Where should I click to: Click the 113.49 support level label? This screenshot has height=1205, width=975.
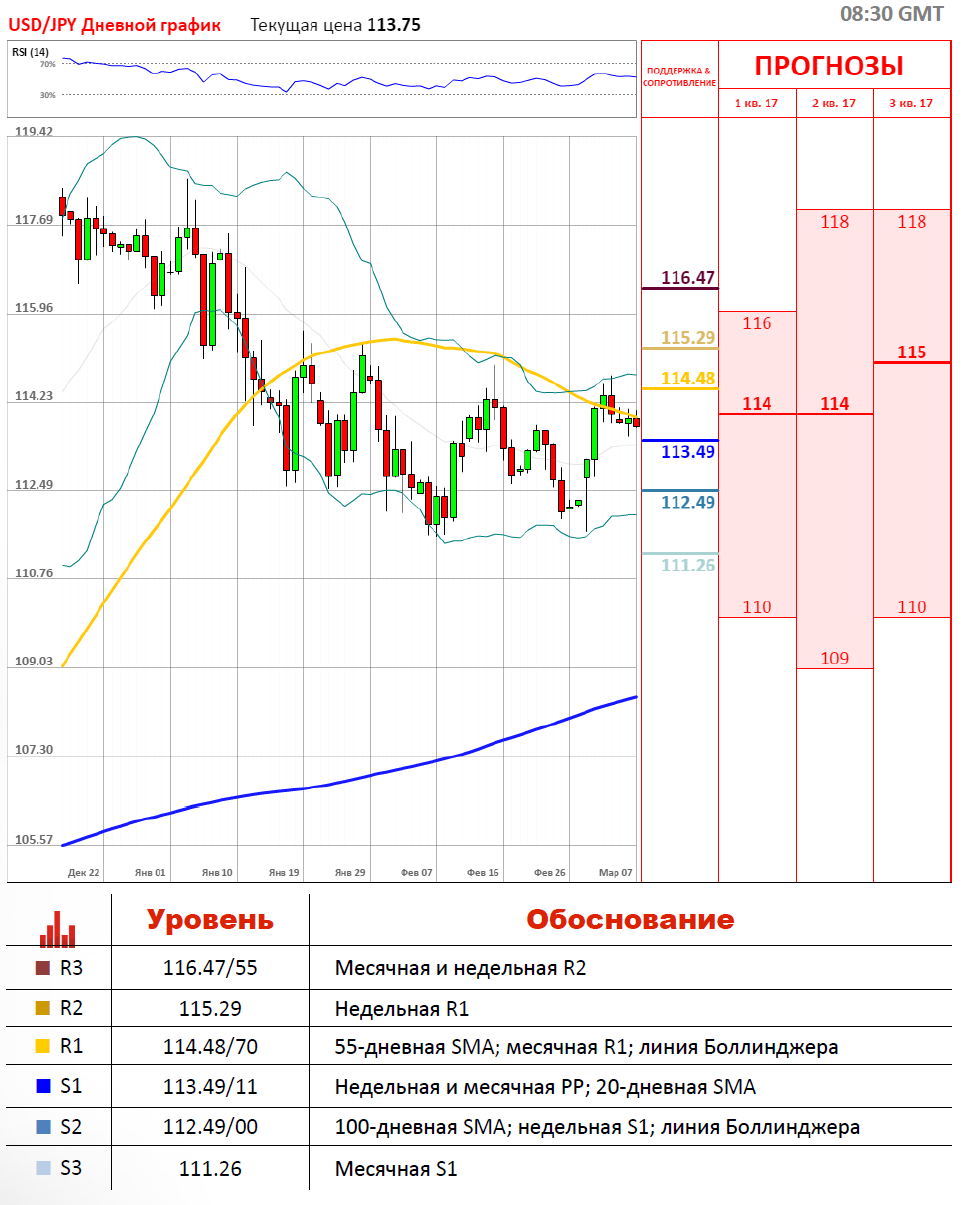[688, 452]
